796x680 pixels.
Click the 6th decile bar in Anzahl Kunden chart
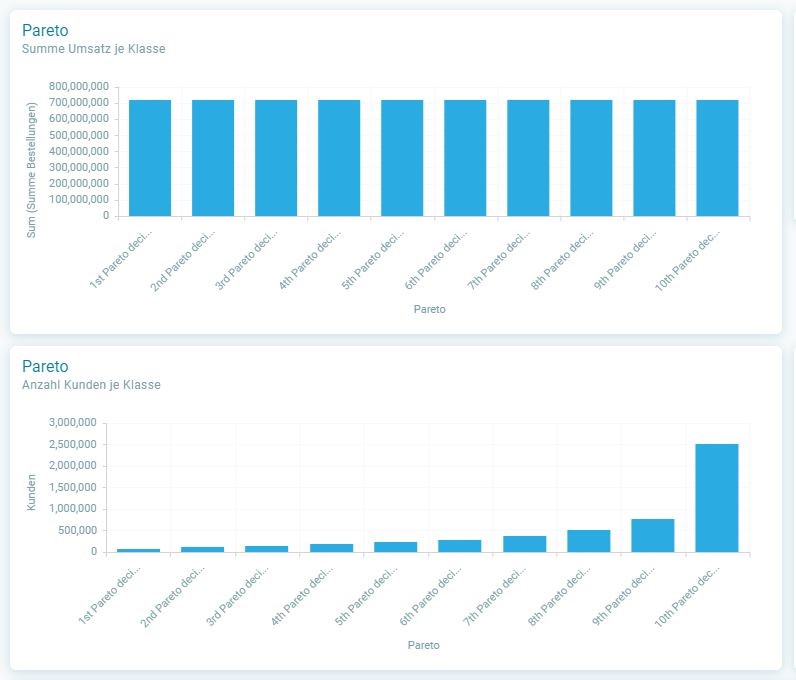pyautogui.click(x=460, y=546)
